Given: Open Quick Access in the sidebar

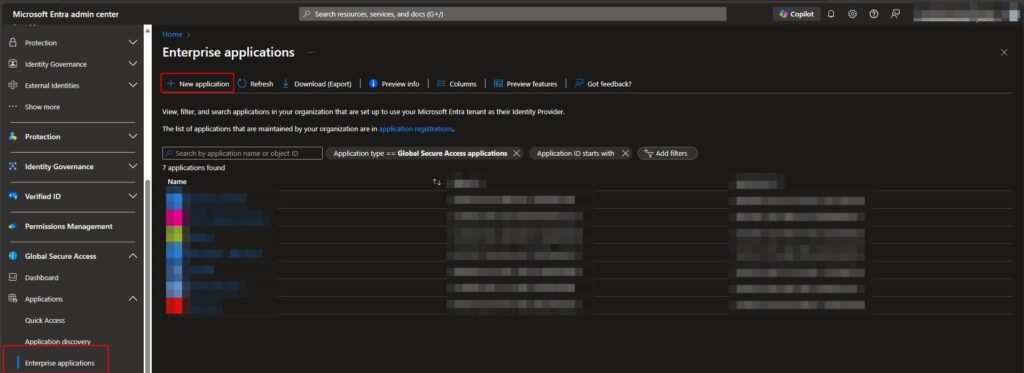Looking at the screenshot, I should click(x=45, y=320).
